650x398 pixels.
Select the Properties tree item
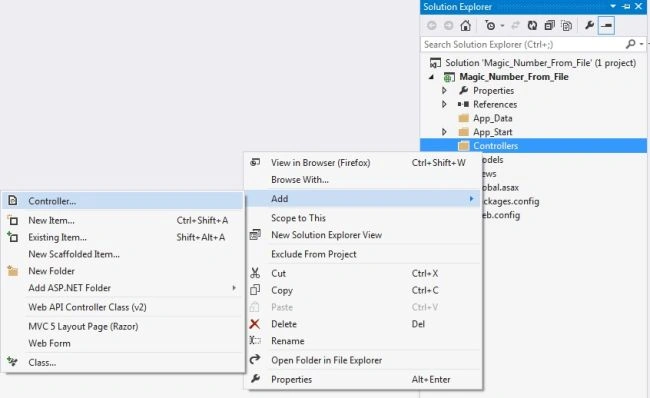493,90
